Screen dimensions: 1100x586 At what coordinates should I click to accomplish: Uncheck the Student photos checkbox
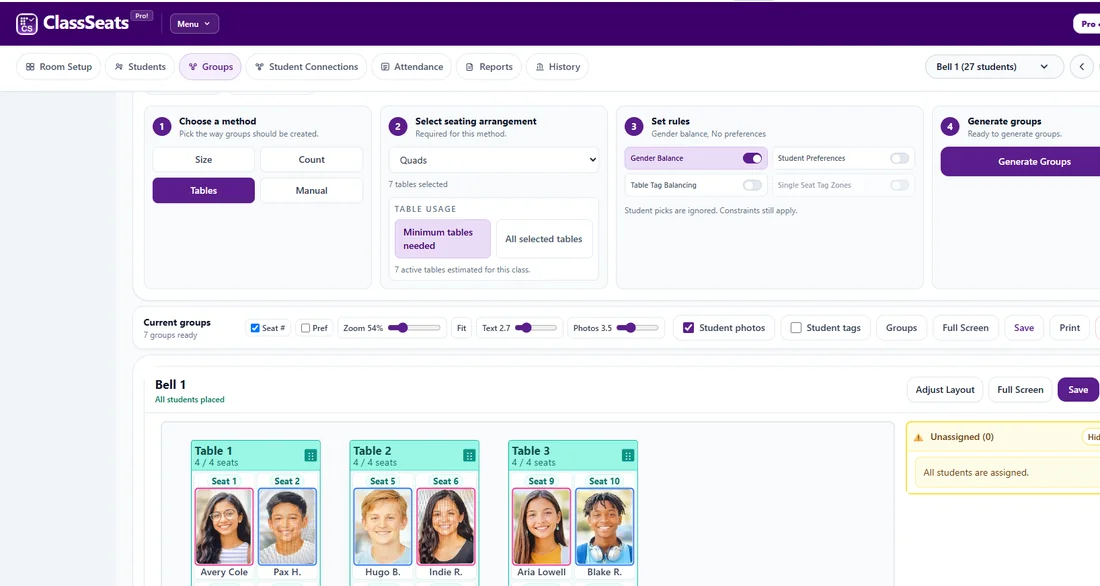click(x=688, y=328)
